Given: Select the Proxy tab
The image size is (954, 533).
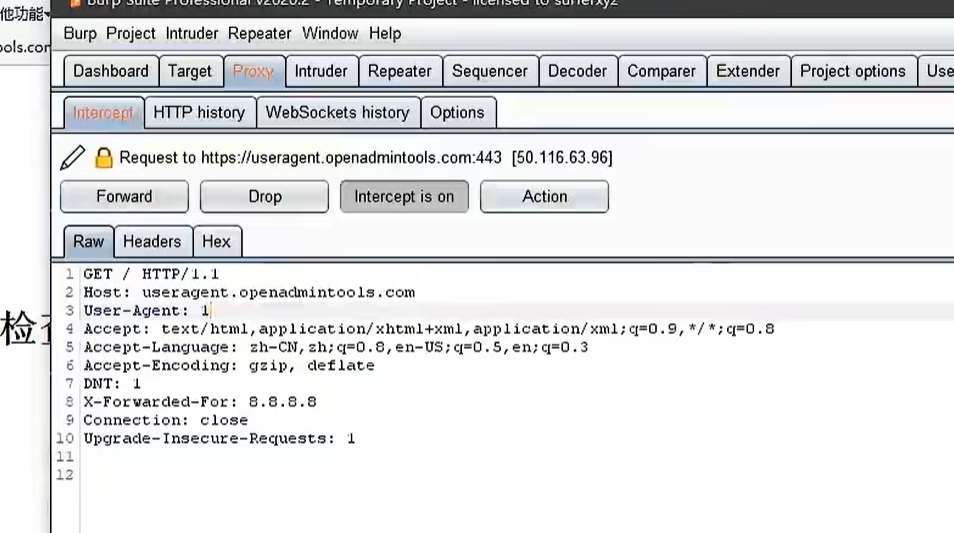Looking at the screenshot, I should click(253, 71).
